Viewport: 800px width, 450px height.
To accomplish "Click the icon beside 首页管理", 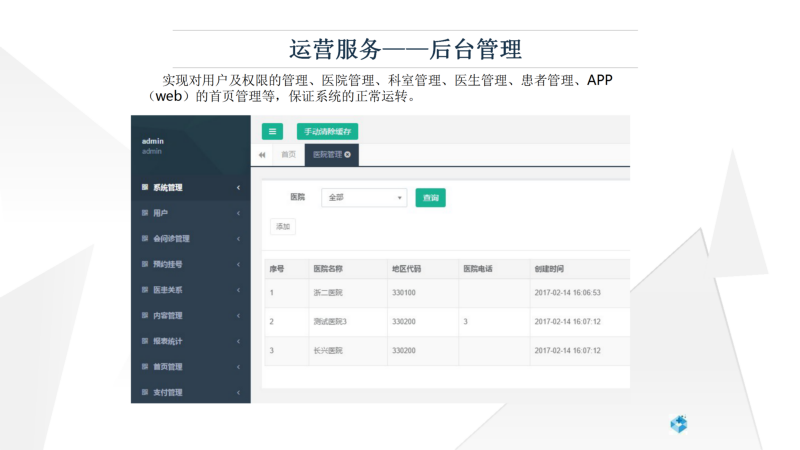I will [145, 366].
